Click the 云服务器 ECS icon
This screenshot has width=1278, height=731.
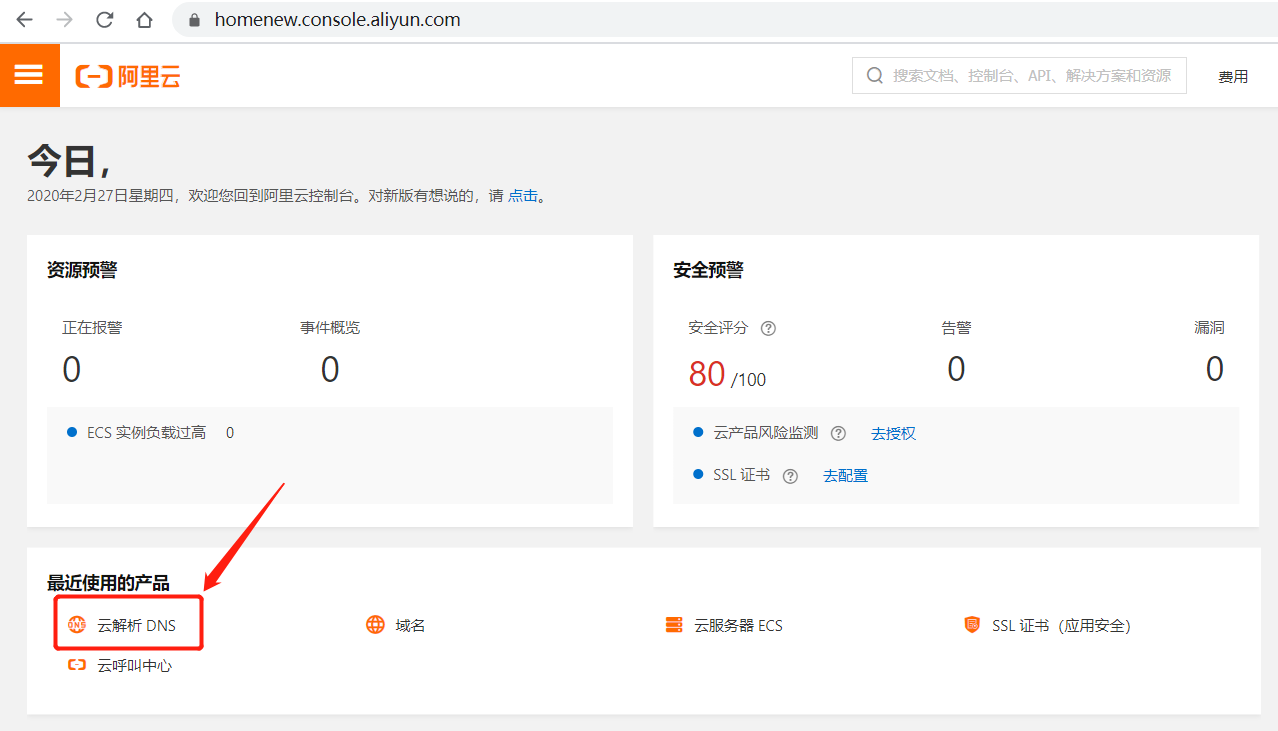[674, 625]
